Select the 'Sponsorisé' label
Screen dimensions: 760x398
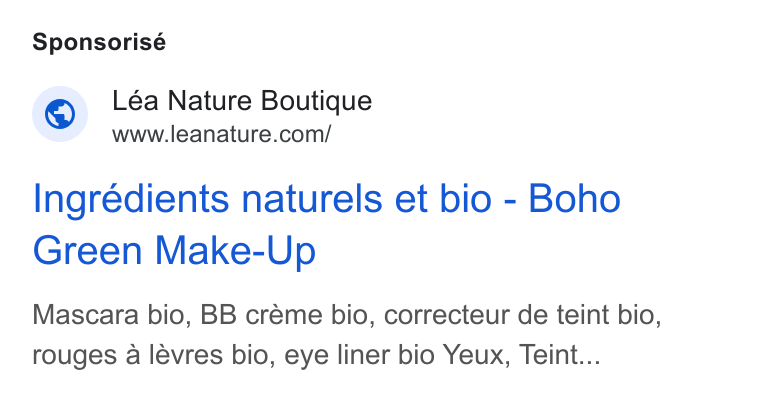pos(99,42)
